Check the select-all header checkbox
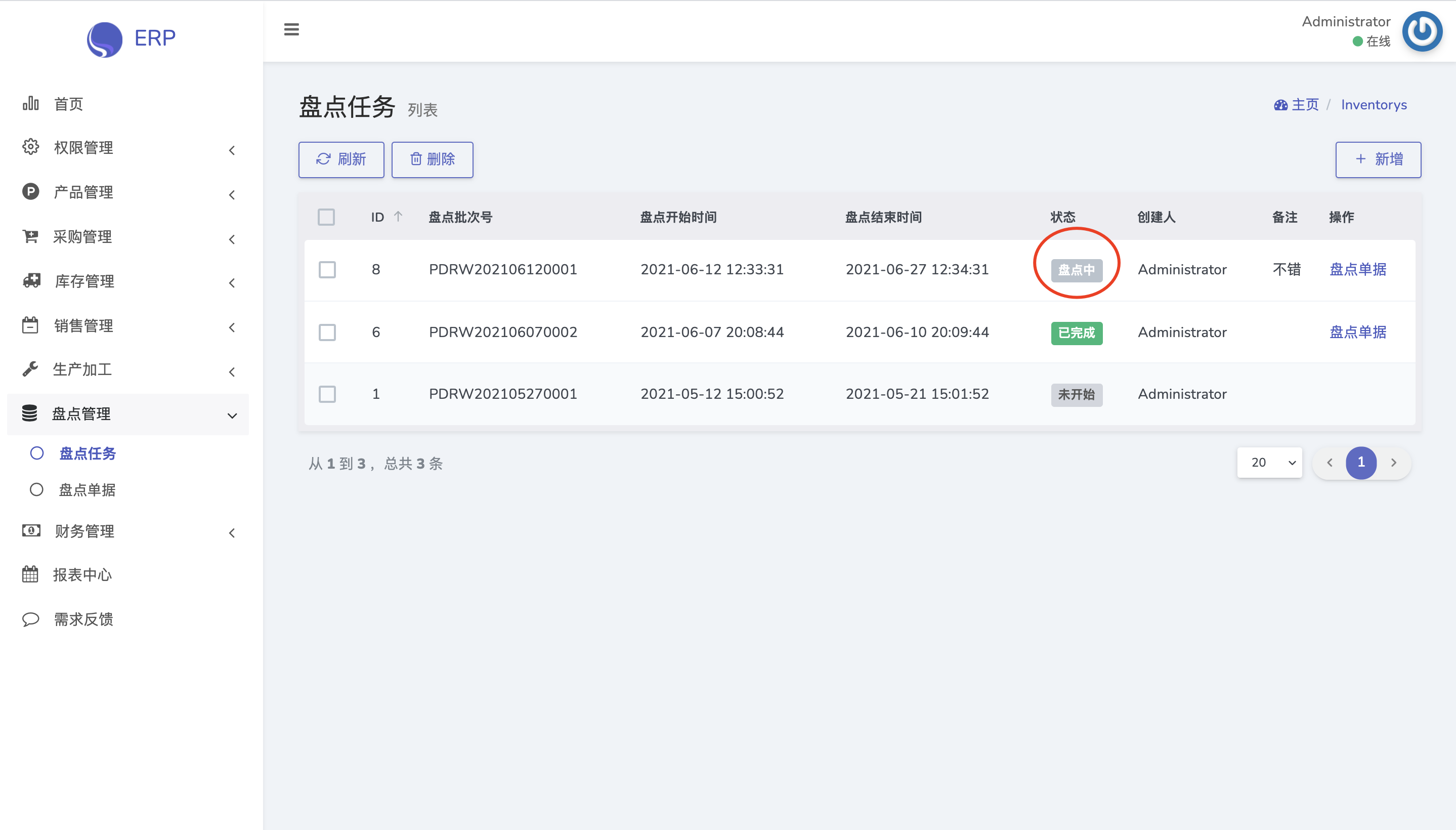 [x=326, y=217]
